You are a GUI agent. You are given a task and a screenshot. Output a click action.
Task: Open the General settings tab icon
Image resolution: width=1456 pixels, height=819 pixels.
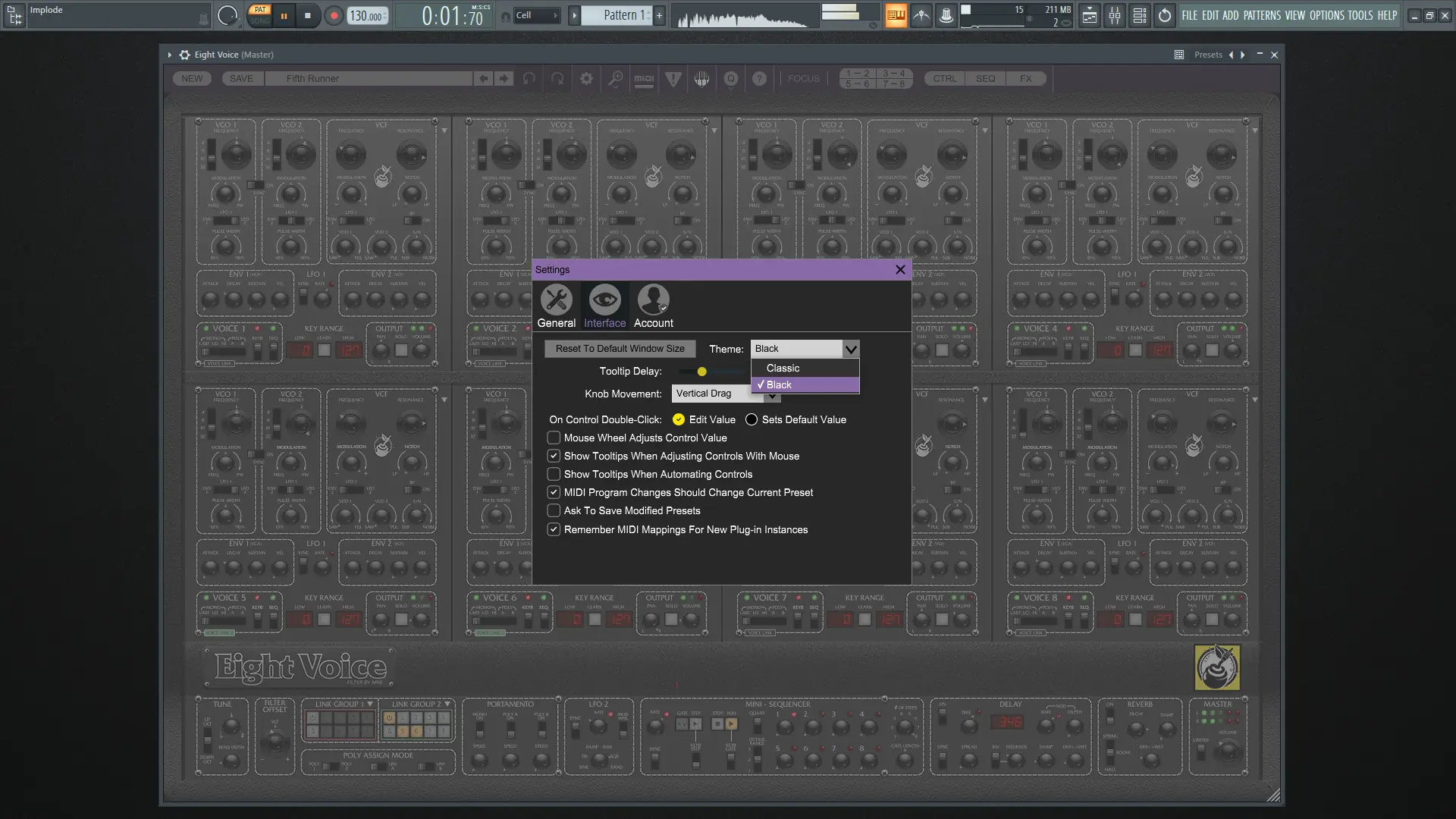point(556,300)
